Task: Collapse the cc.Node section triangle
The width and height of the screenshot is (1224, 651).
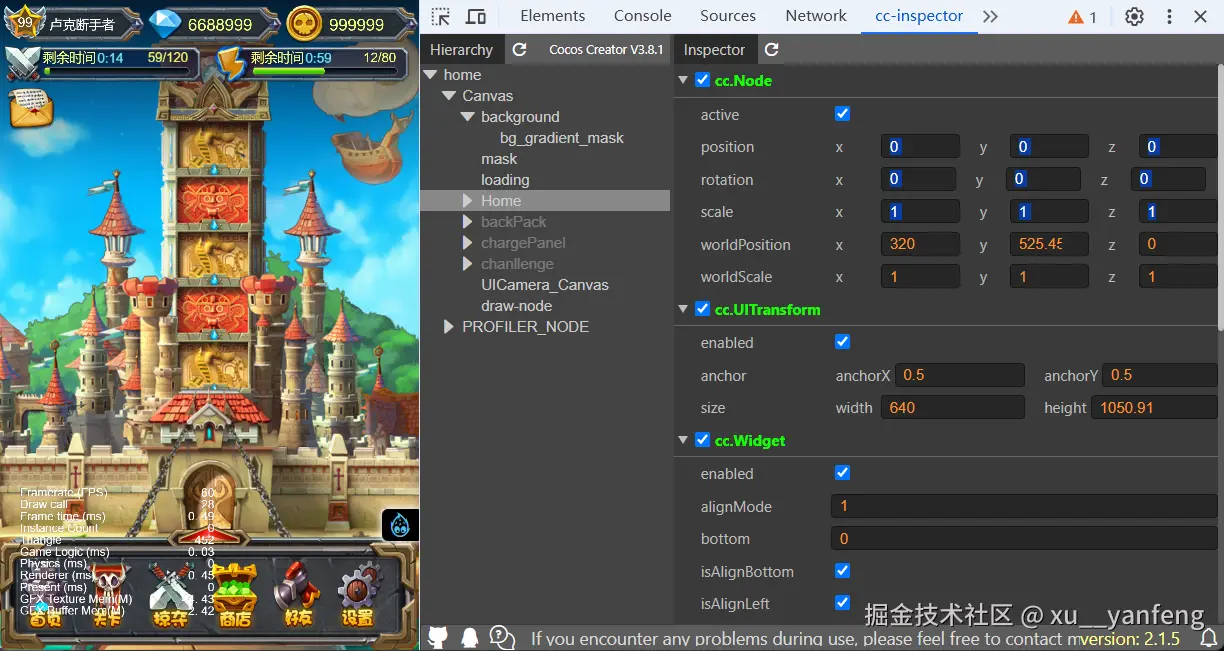Action: point(684,80)
